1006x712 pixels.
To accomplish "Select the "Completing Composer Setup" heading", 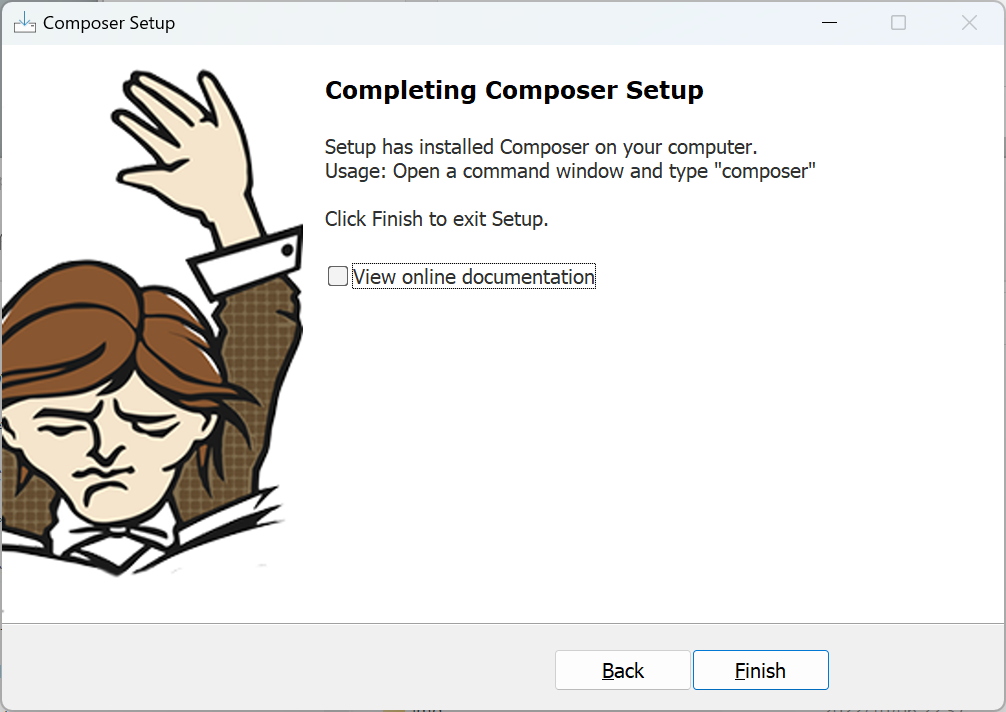I will pyautogui.click(x=514, y=90).
